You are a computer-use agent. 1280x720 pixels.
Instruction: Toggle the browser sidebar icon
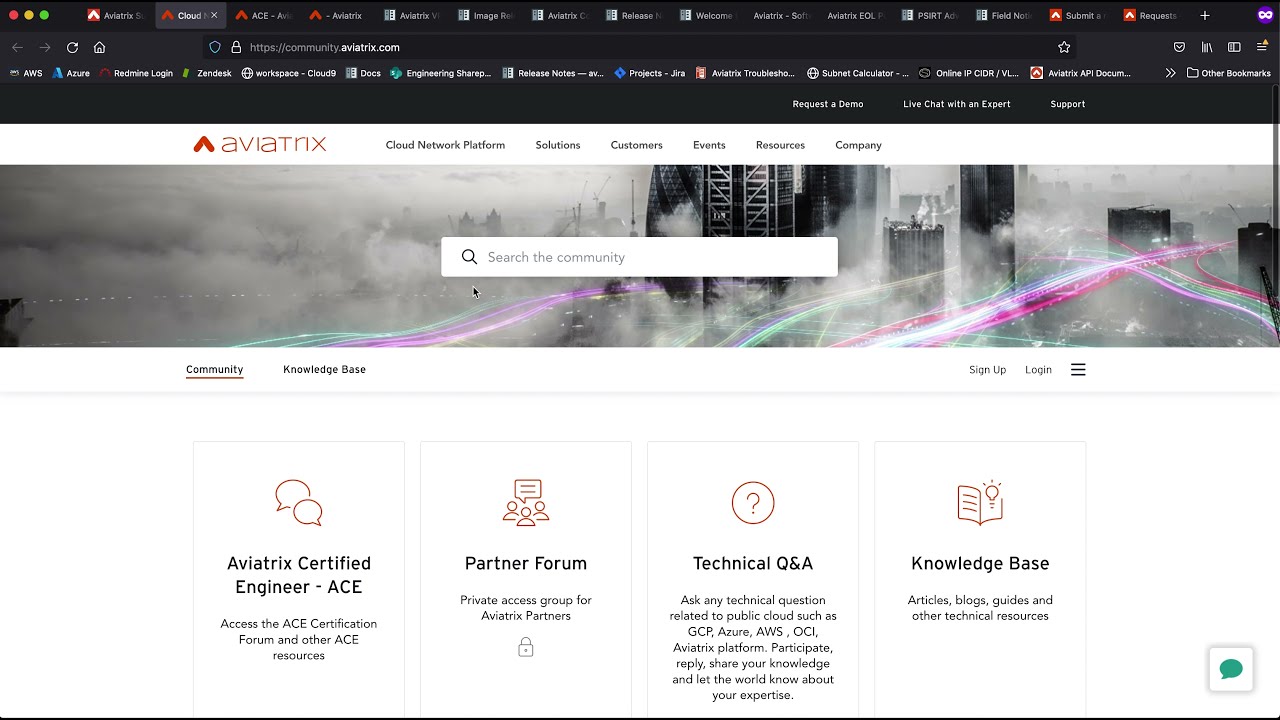1234,47
